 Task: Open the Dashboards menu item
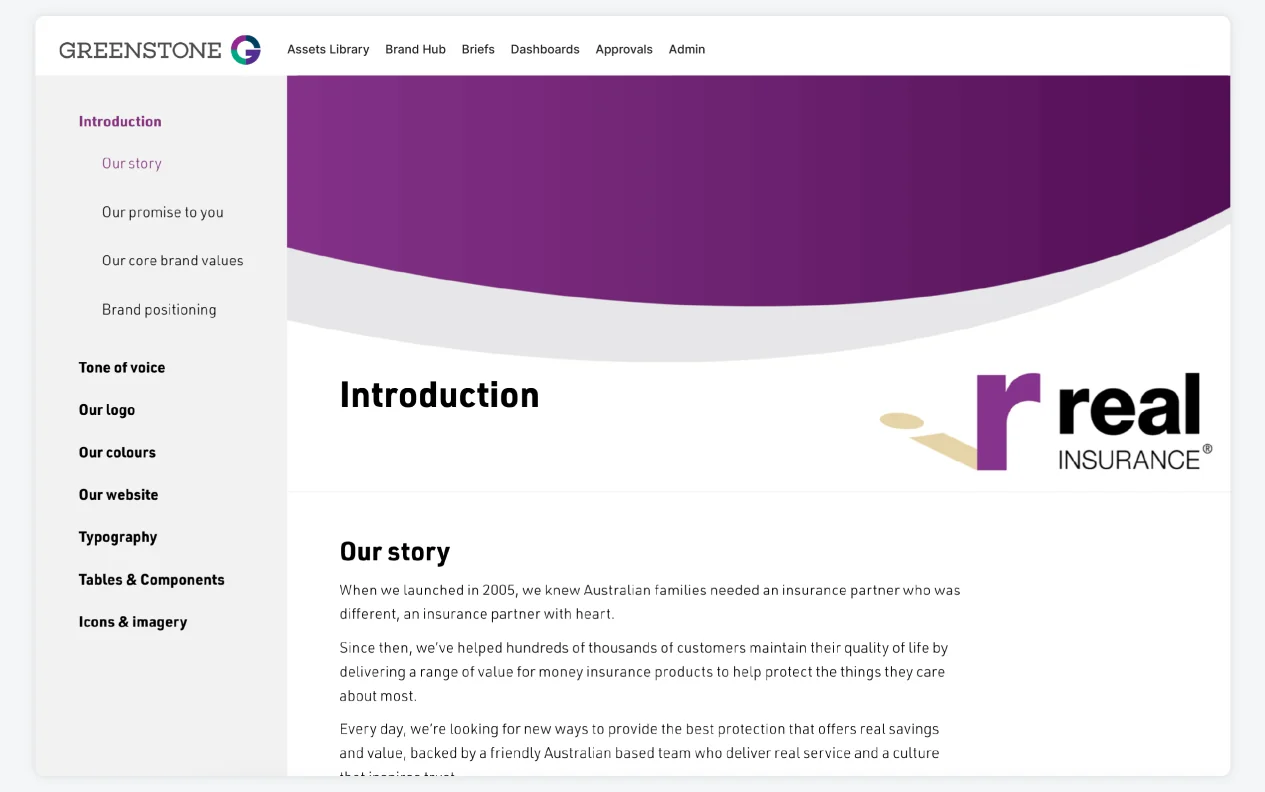pos(545,49)
